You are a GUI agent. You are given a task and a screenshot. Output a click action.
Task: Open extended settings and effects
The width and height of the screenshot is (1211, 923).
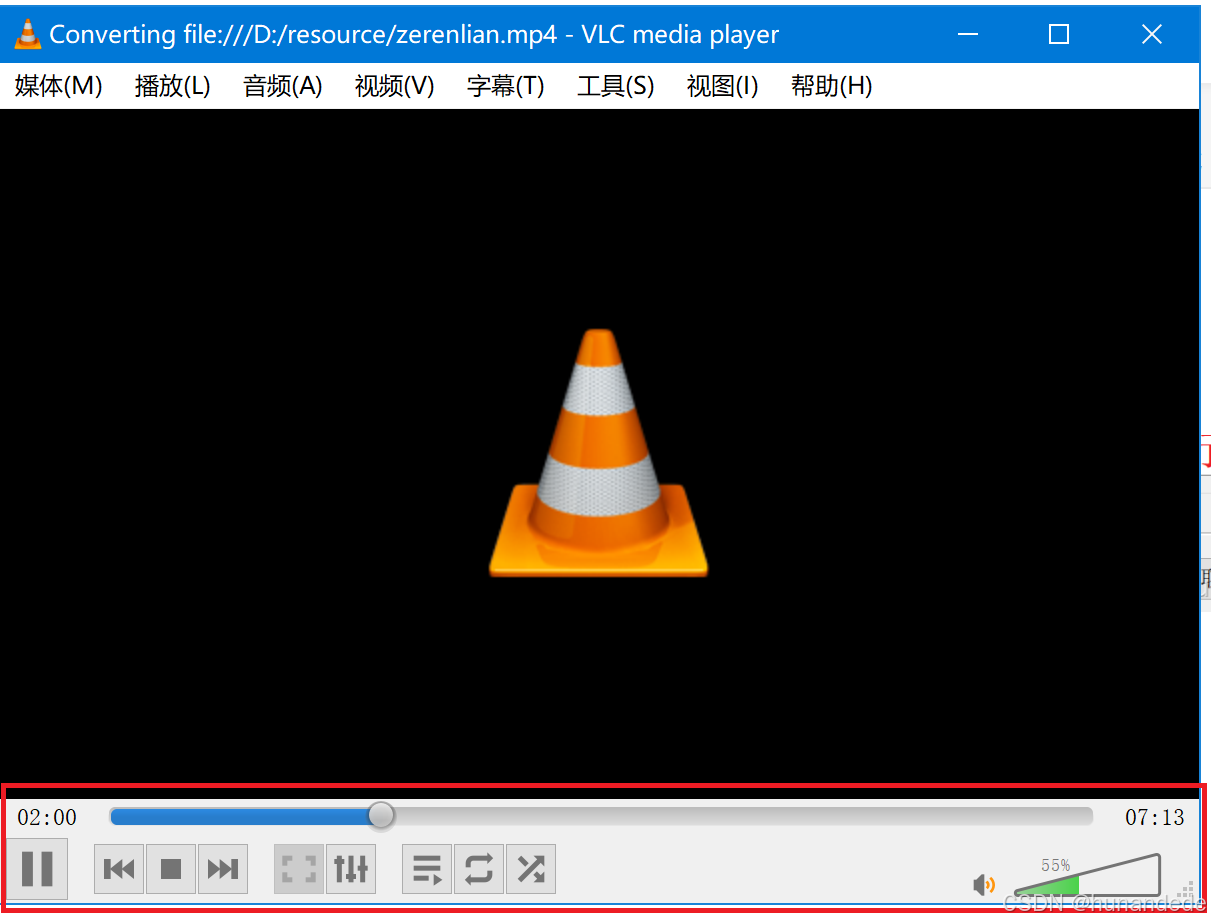coord(351,869)
